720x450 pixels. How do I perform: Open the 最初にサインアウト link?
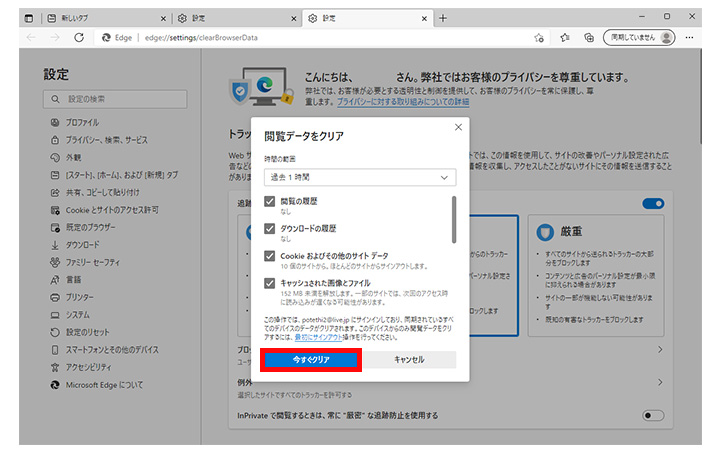[318, 338]
